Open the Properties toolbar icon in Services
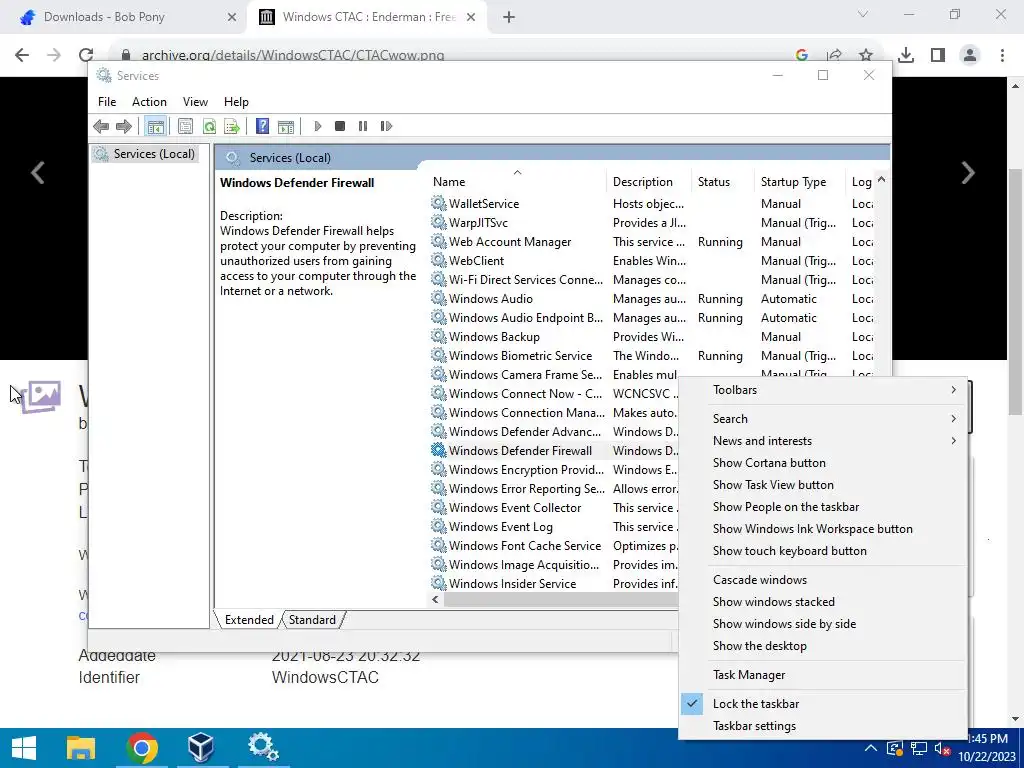Viewport: 1024px width, 768px height. (185, 126)
